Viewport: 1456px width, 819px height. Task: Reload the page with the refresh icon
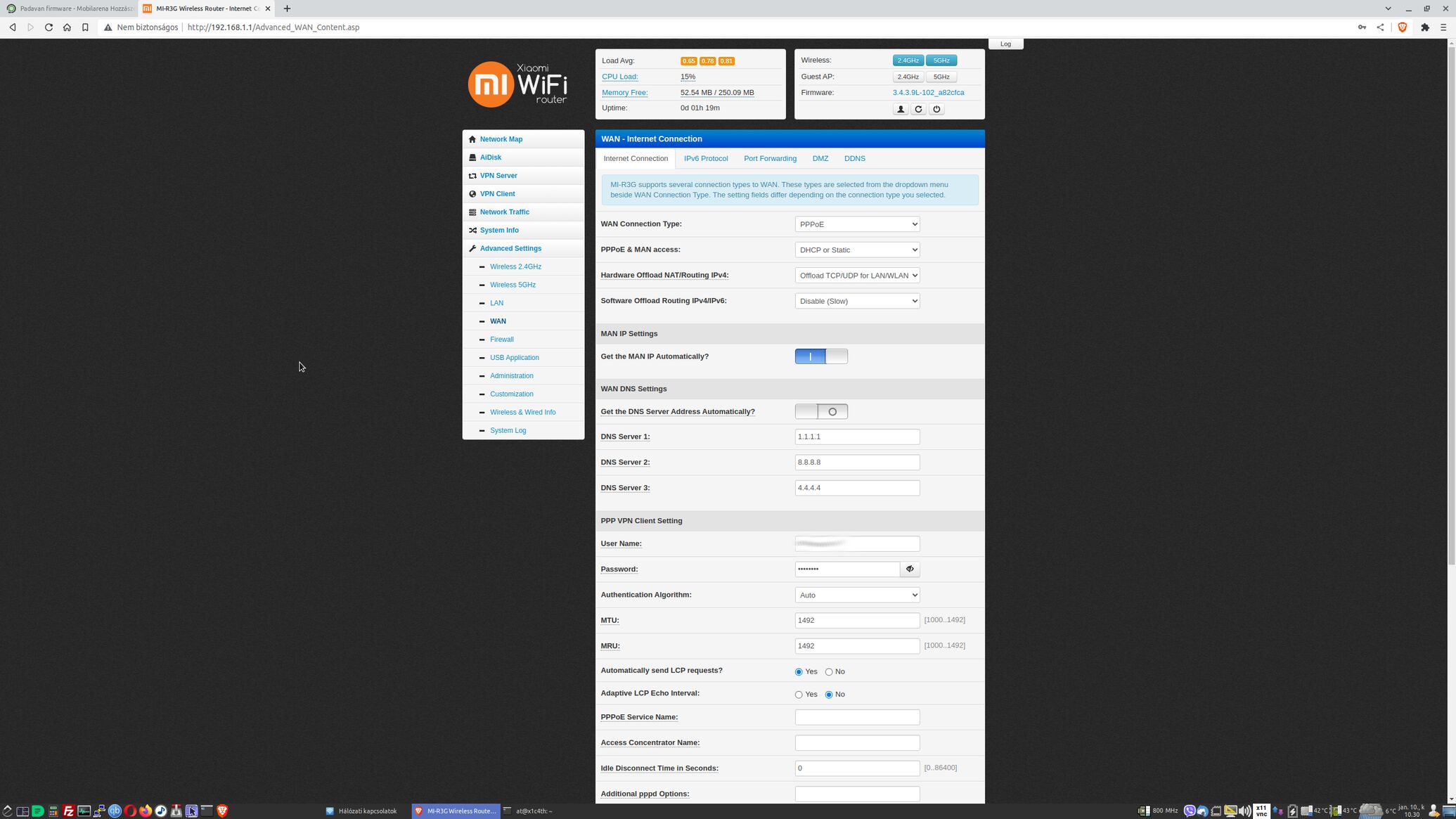(x=49, y=27)
